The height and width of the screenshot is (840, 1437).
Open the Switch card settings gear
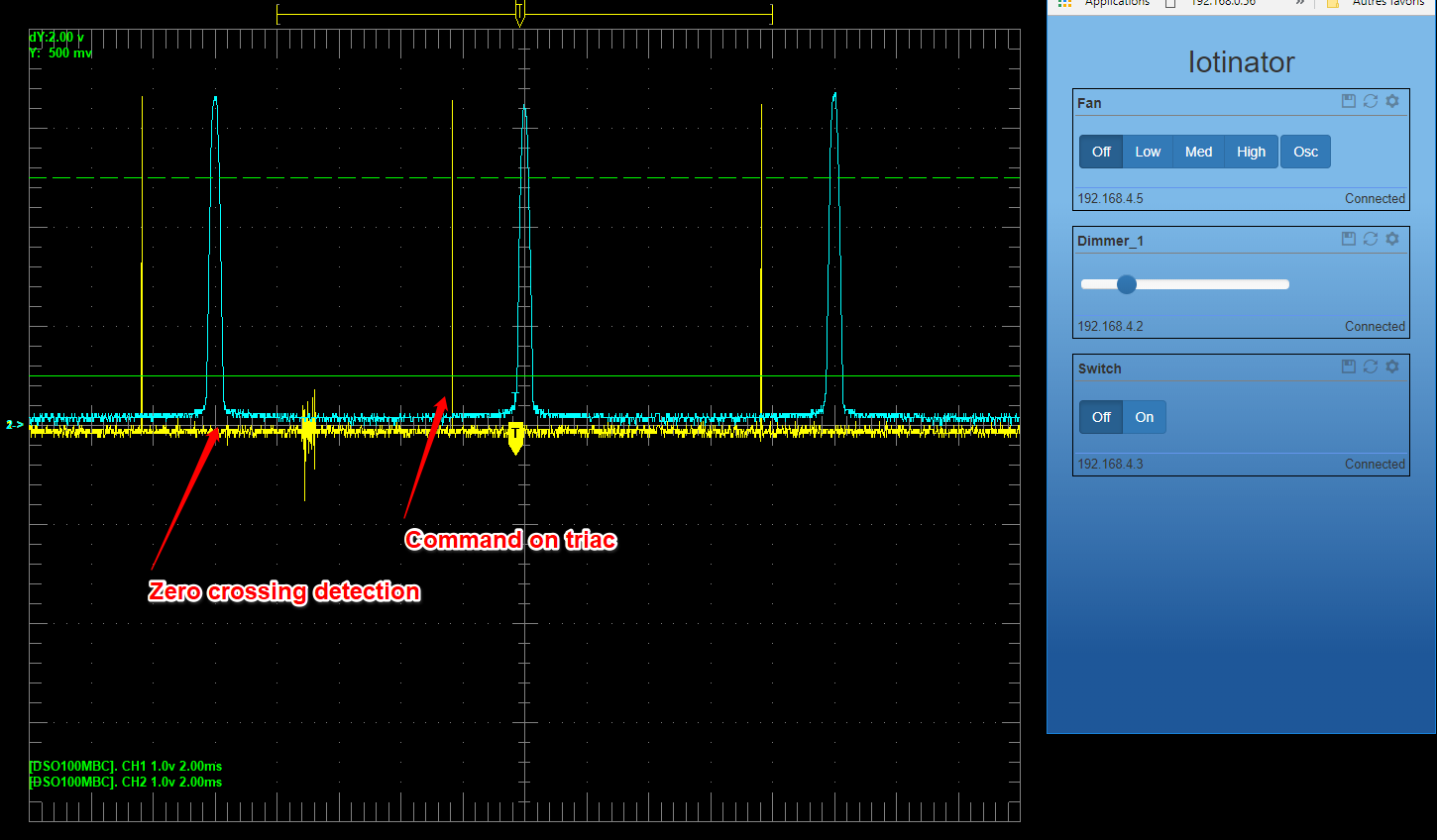[x=1392, y=367]
